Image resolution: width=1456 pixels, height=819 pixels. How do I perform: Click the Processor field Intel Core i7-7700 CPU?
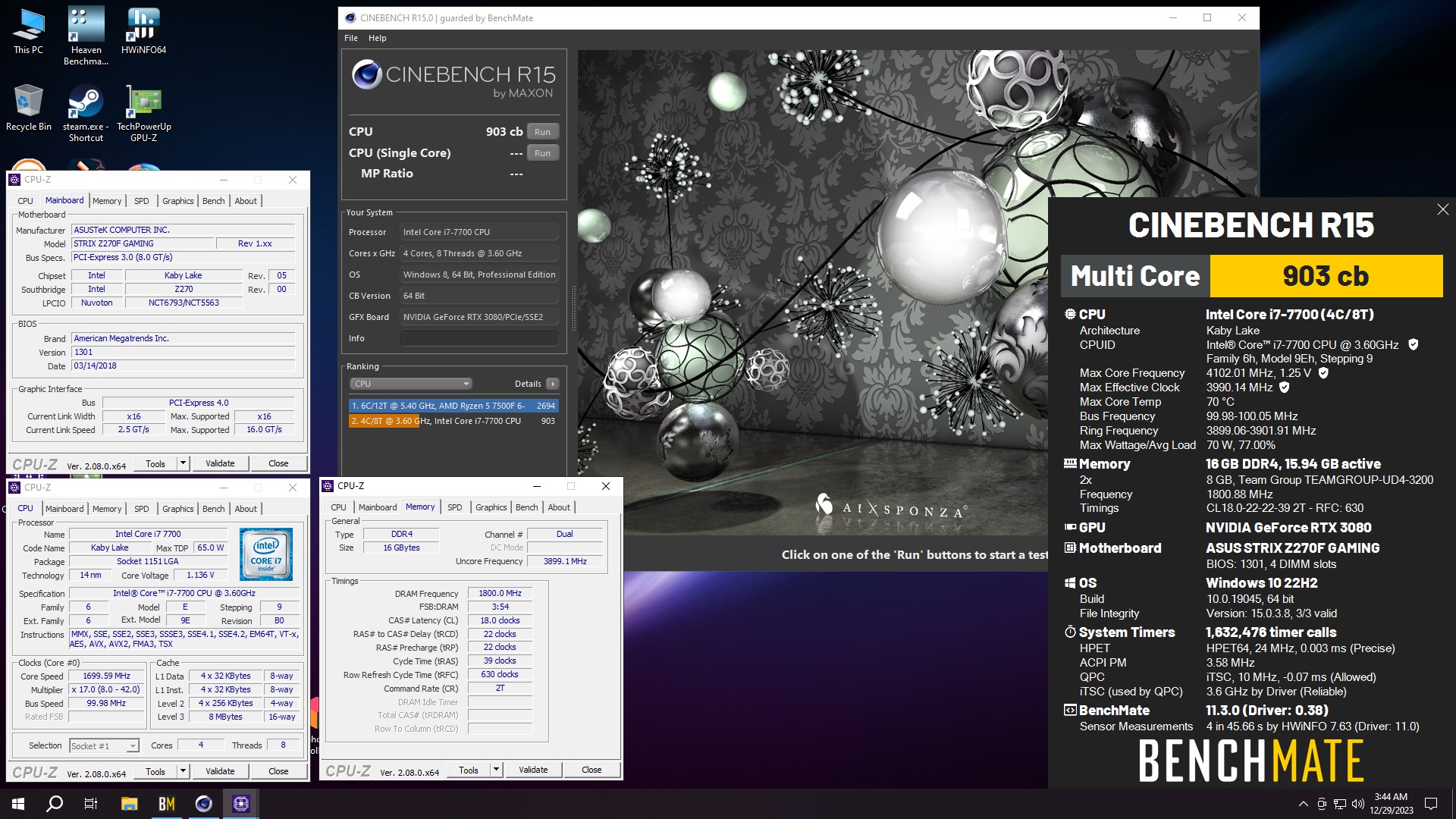tap(479, 232)
